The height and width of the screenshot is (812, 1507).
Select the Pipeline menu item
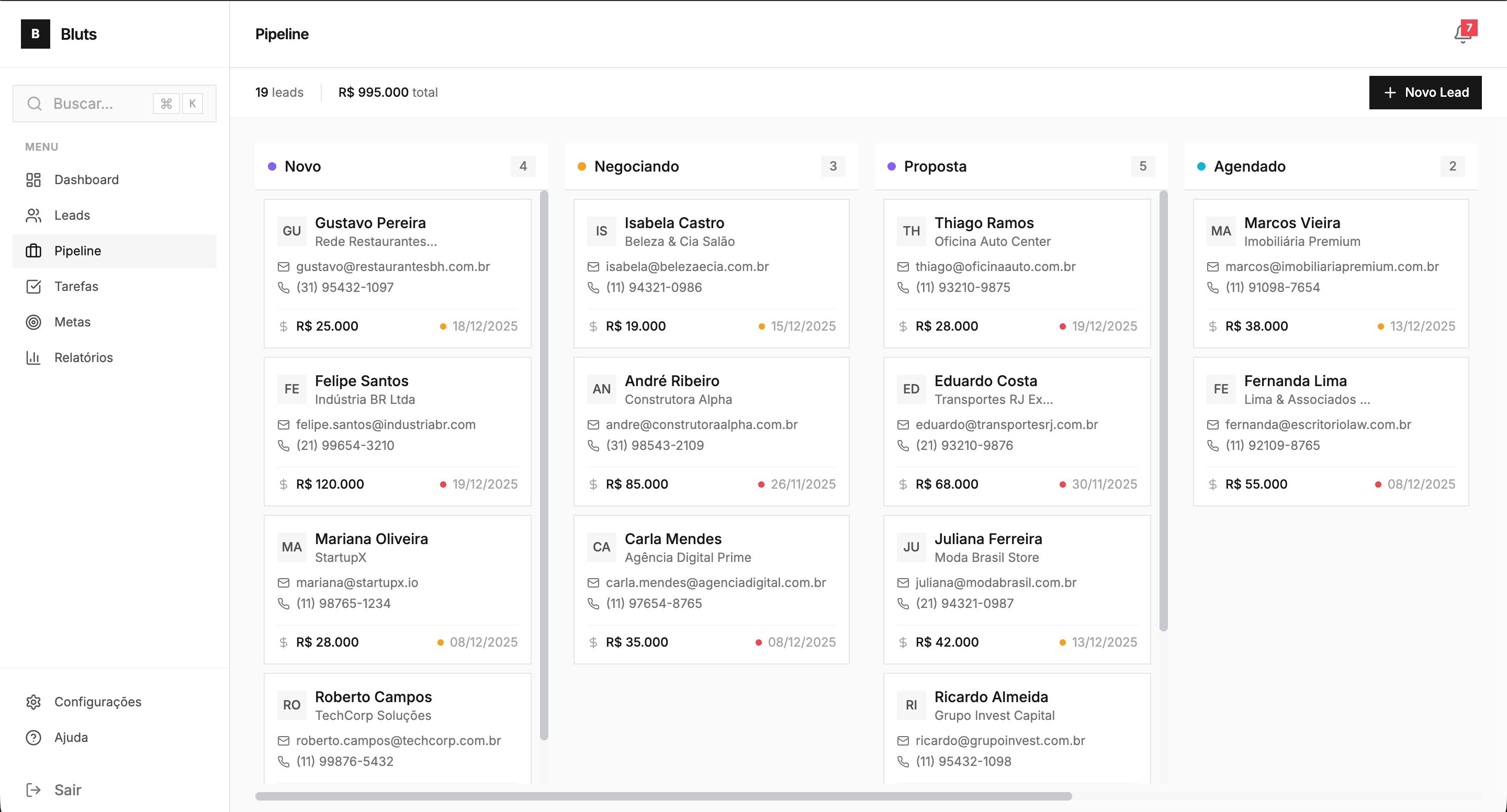pos(78,251)
